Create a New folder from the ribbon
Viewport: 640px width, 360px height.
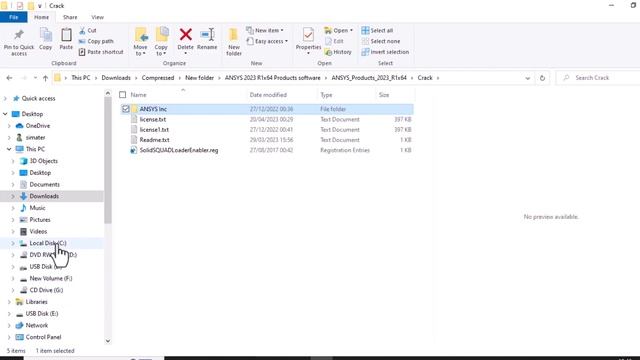click(x=234, y=42)
